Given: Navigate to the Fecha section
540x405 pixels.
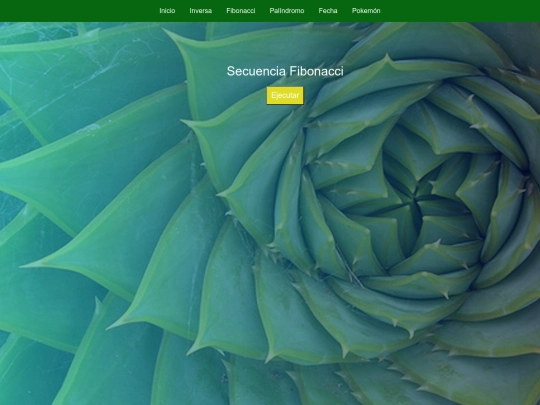Looking at the screenshot, I should (x=328, y=11).
